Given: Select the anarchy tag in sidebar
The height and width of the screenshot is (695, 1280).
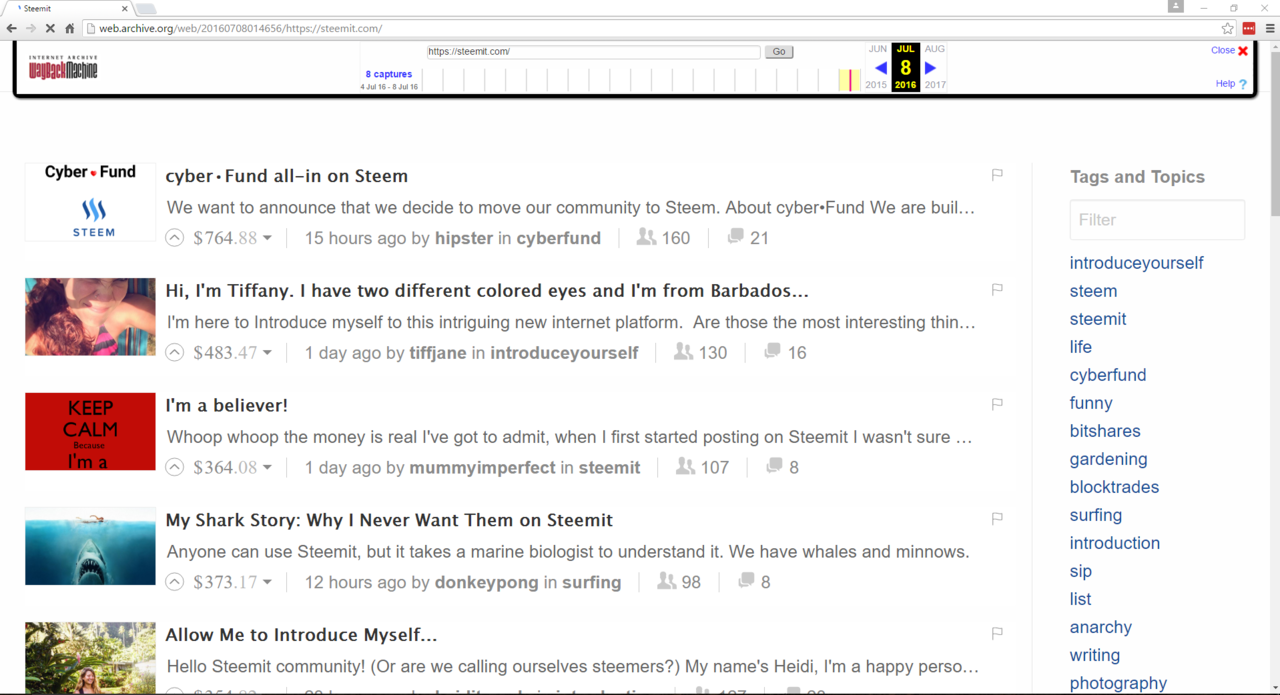Looking at the screenshot, I should [x=1100, y=627].
